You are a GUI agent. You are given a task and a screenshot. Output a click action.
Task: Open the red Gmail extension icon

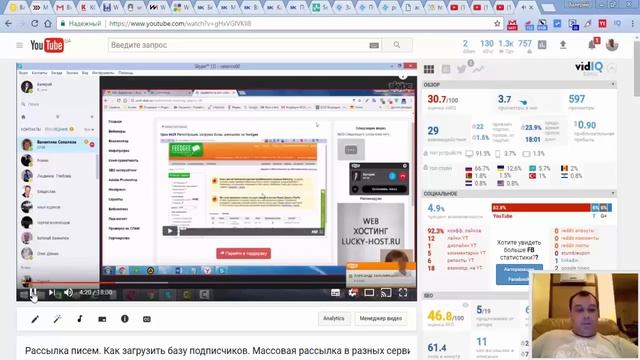point(512,24)
